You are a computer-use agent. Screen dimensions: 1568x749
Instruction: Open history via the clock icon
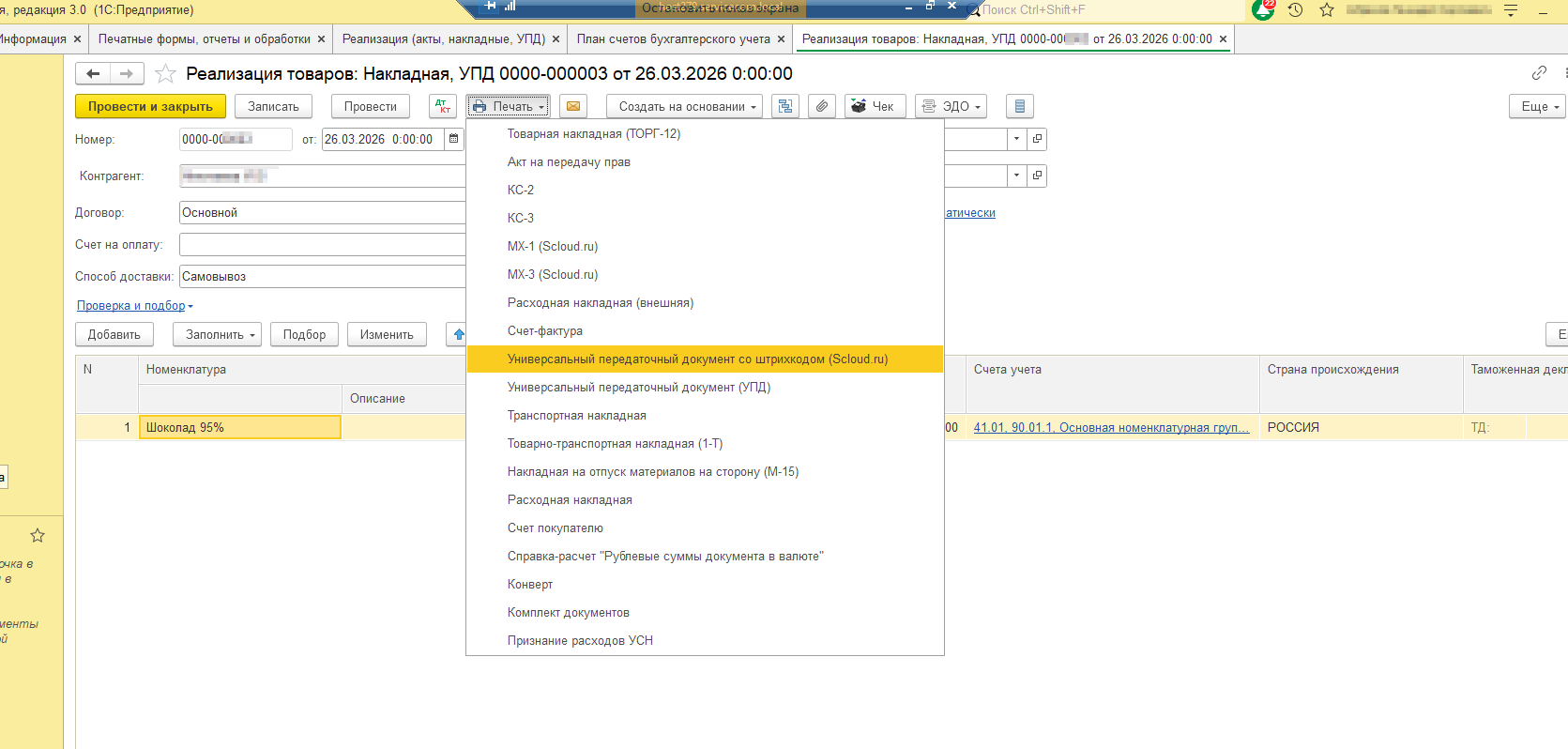tap(1295, 9)
